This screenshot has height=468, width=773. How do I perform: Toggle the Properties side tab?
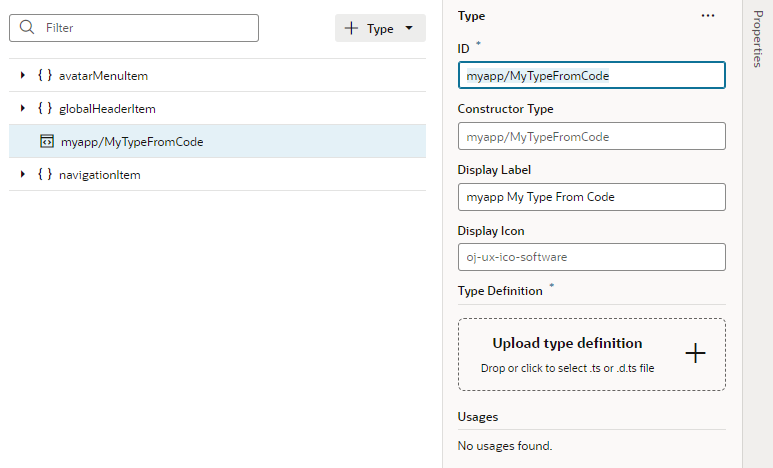click(x=758, y=39)
